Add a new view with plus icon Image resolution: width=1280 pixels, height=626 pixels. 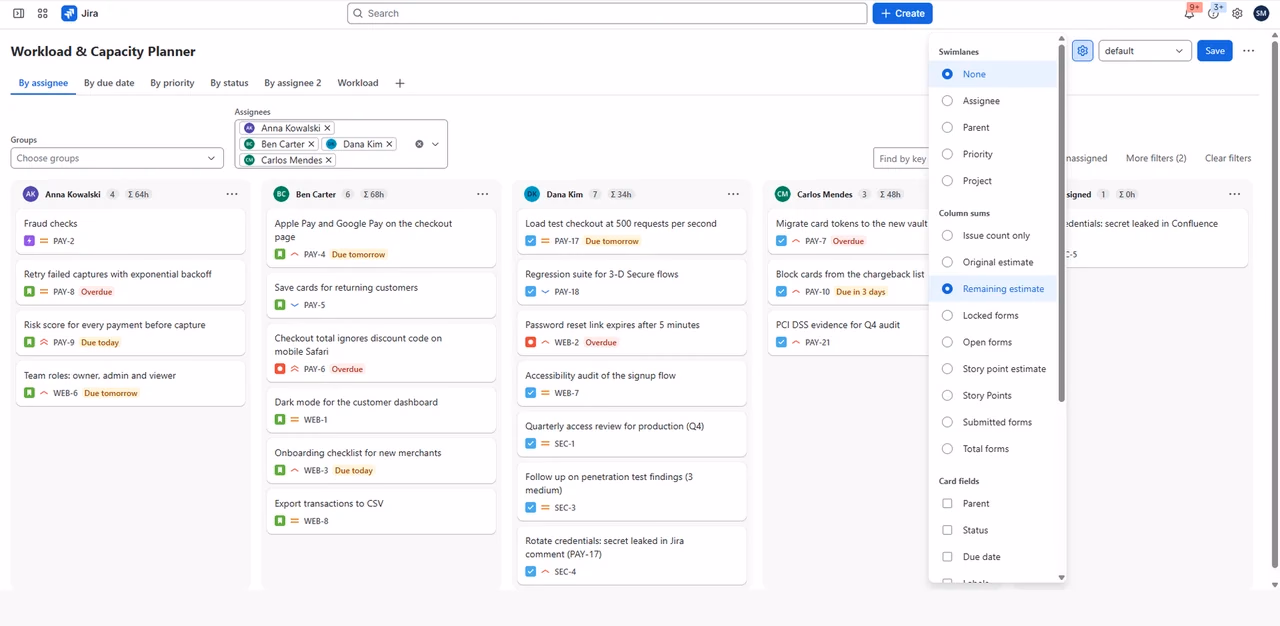click(400, 83)
